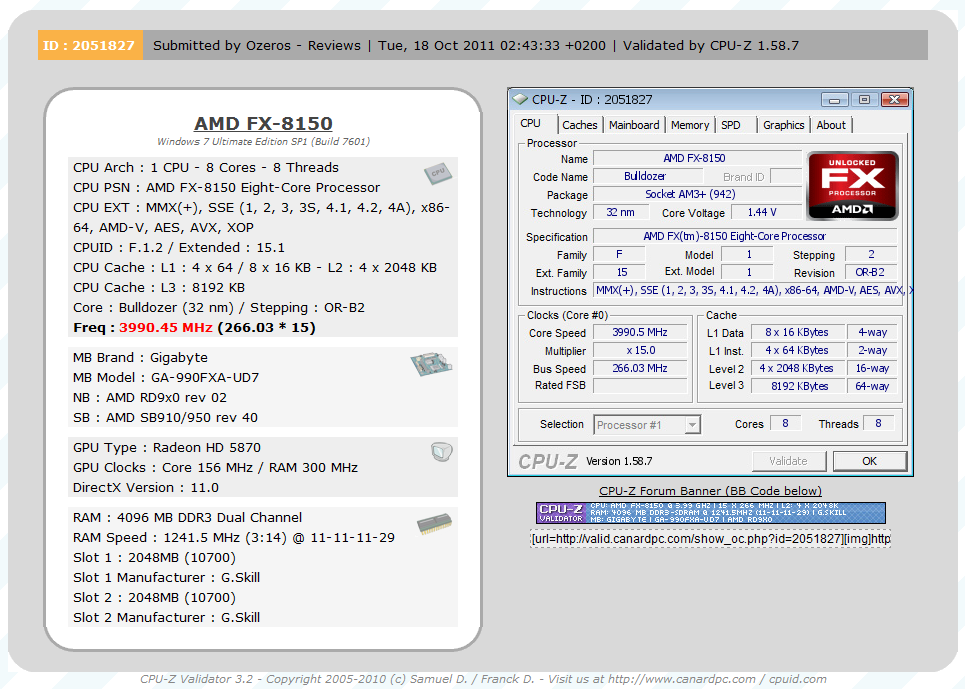This screenshot has width=965, height=689.
Task: Click the motherboard icon beside Gigabyte info
Action: pyautogui.click(x=431, y=364)
